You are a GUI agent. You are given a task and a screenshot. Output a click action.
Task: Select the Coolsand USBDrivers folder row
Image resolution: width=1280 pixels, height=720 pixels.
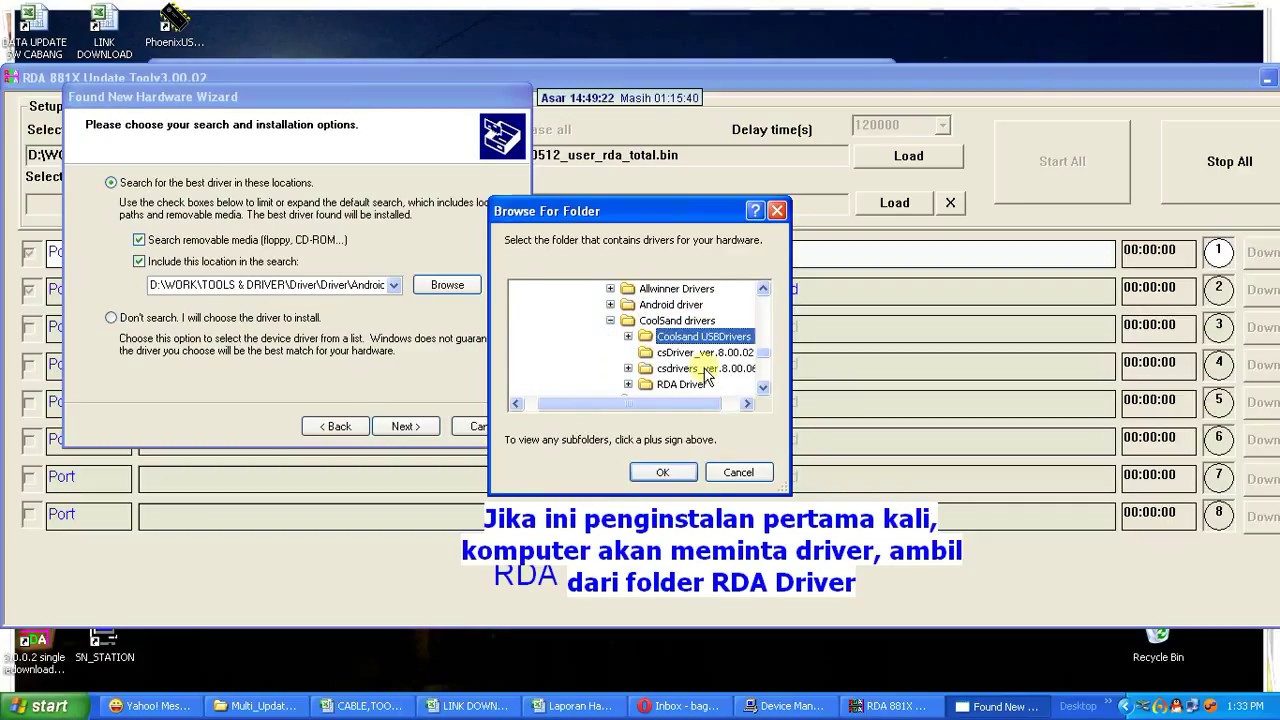(x=704, y=337)
